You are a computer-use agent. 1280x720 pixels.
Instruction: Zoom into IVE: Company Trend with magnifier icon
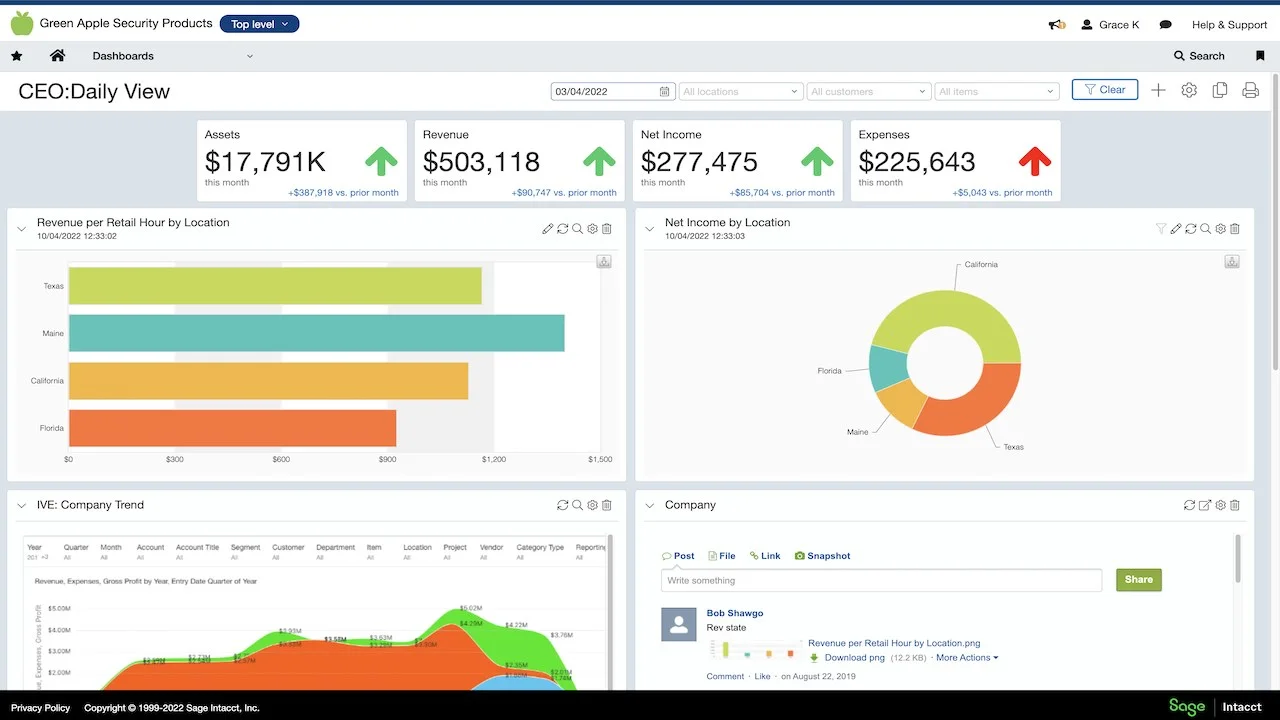(x=577, y=505)
